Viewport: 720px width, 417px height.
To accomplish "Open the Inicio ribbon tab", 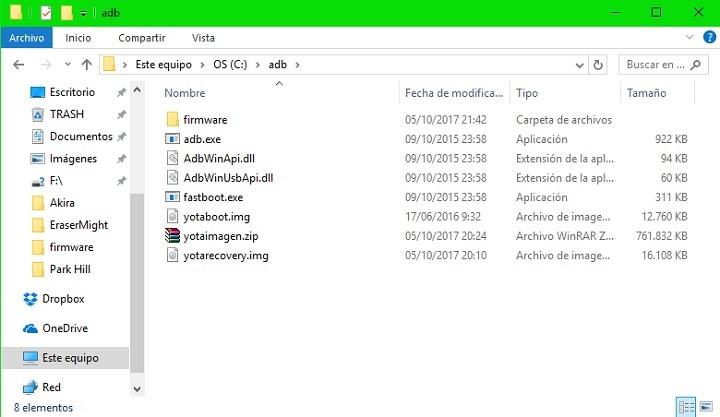I will [x=78, y=38].
